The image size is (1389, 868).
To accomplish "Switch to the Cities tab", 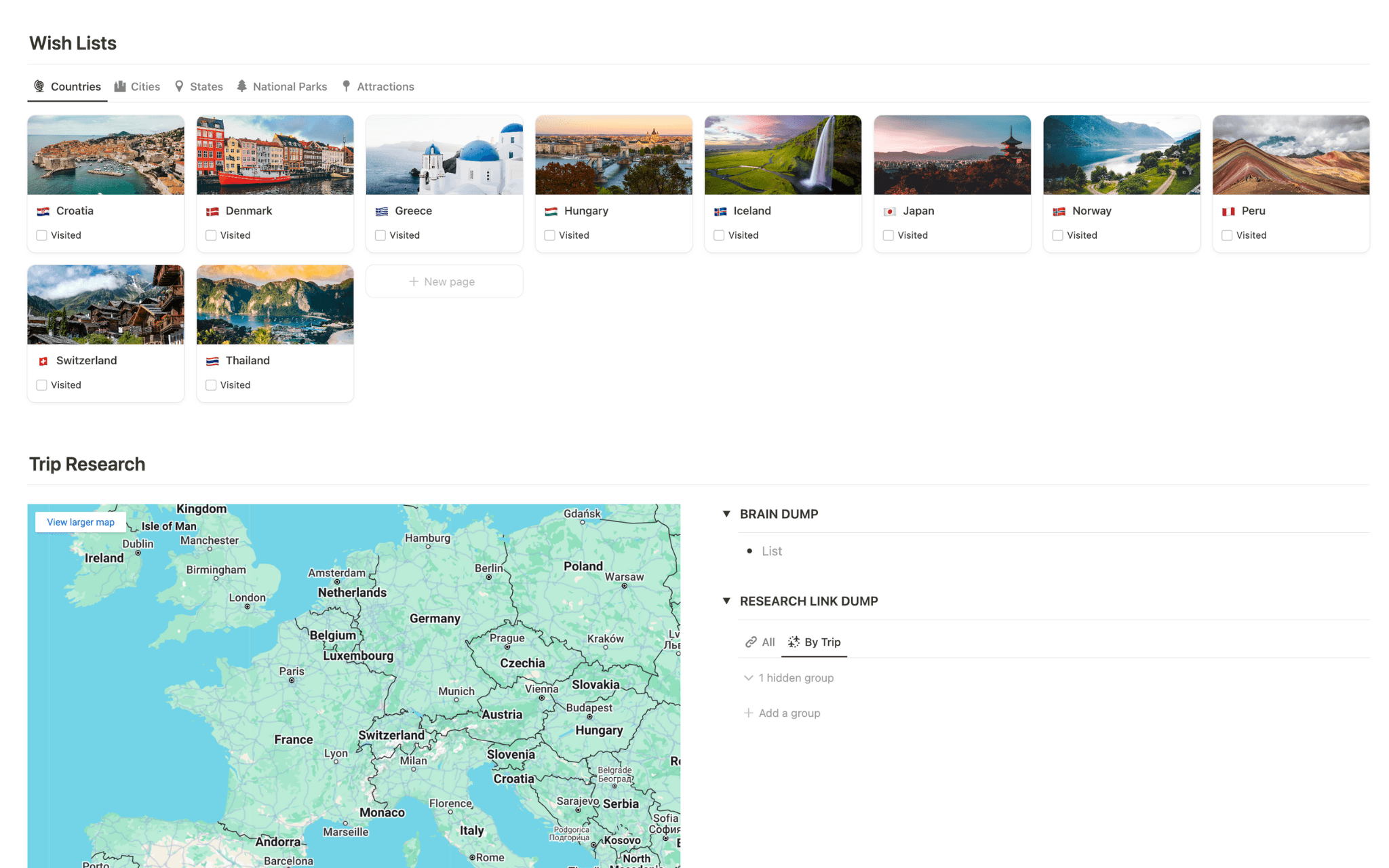I will click(138, 87).
